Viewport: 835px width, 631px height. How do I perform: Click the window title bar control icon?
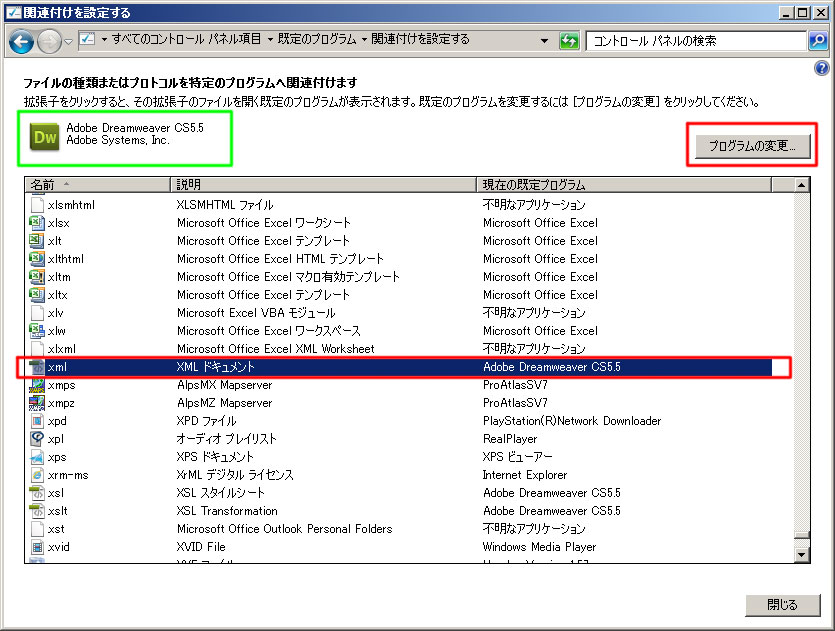point(13,12)
